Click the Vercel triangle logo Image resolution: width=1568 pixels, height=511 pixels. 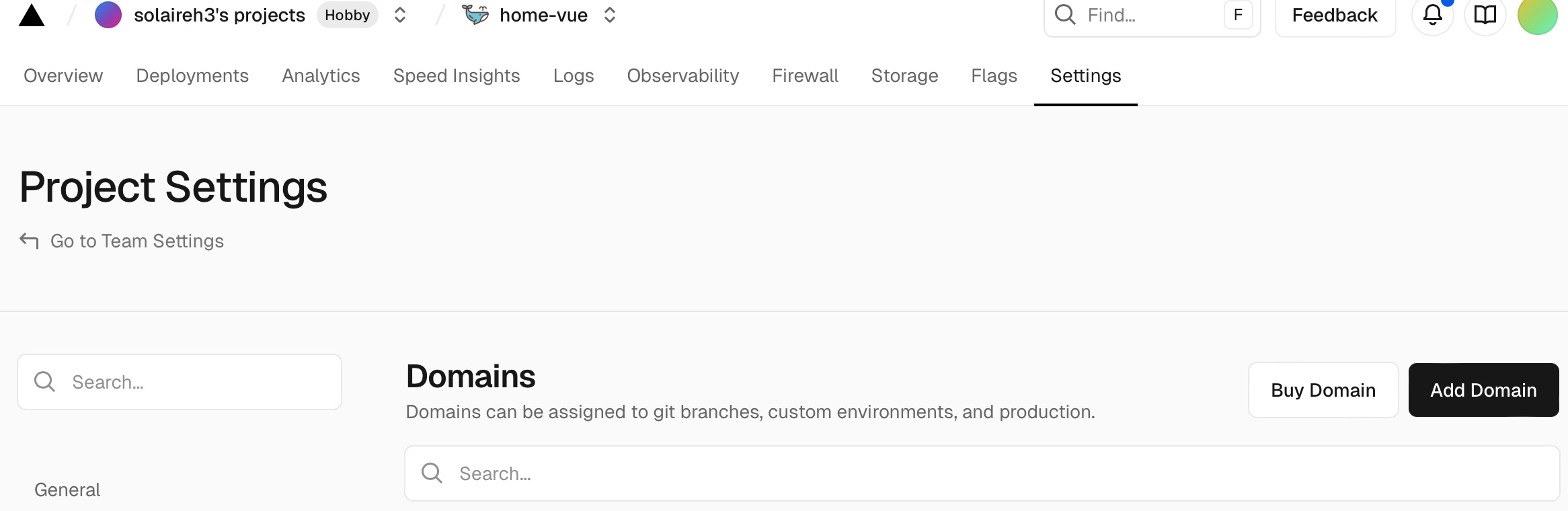click(32, 15)
